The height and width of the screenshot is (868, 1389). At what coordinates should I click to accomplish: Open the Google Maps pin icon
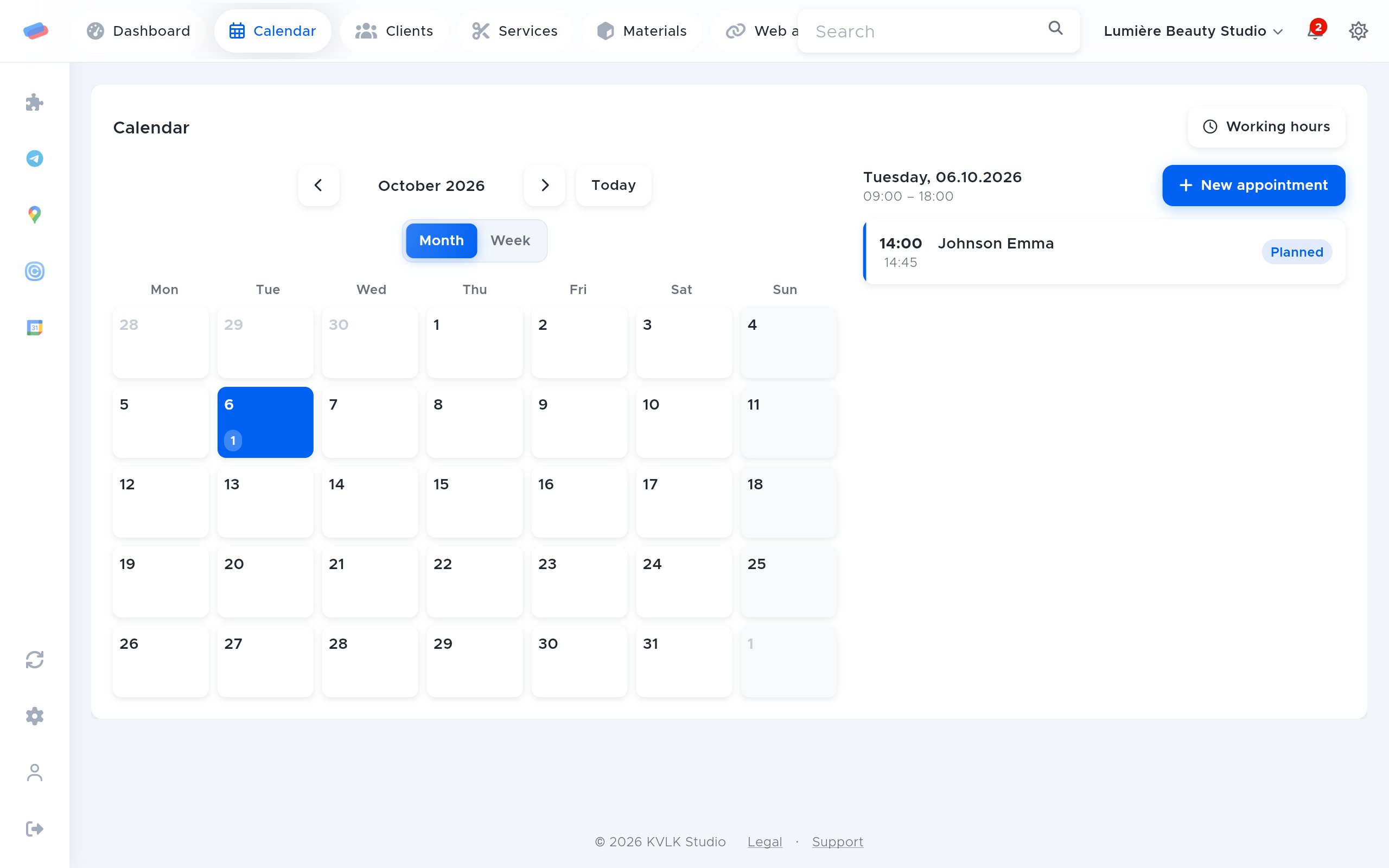pos(34,215)
